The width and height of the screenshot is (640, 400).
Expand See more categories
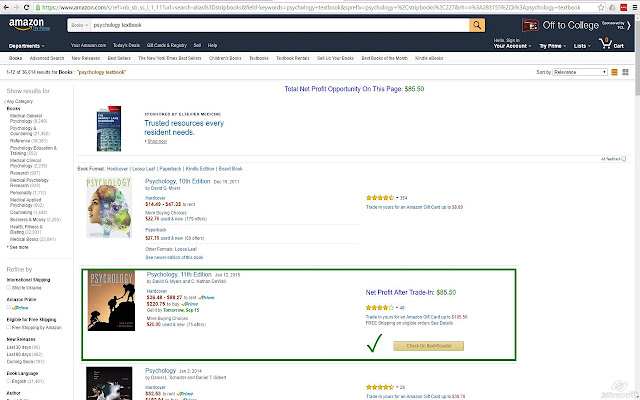[18, 247]
